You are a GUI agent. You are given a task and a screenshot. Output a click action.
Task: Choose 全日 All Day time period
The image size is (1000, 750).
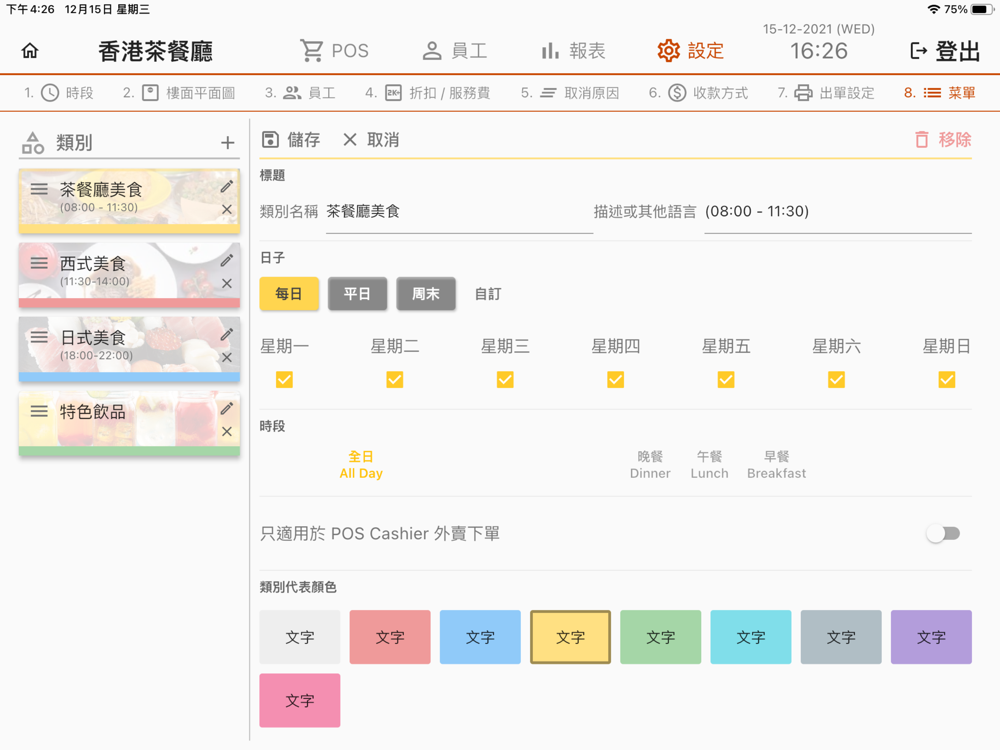361,465
